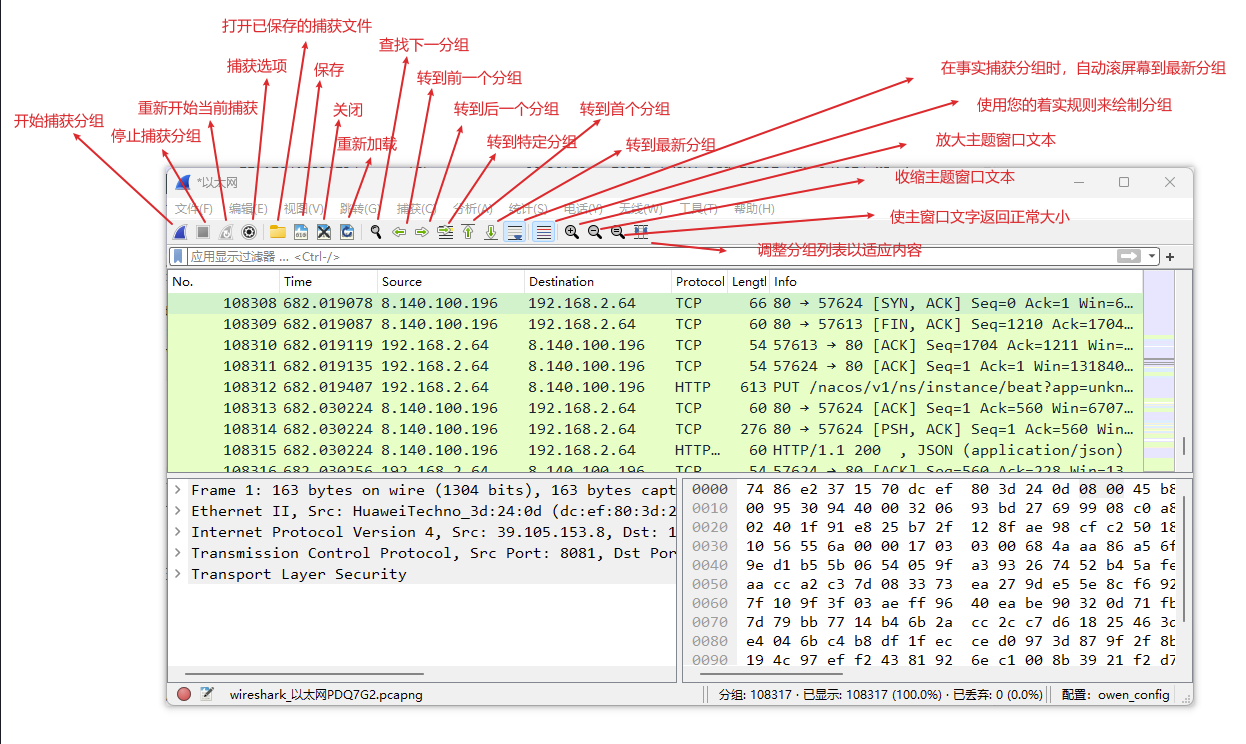Zoom in the main window text
The height and width of the screenshot is (744, 1246).
[x=571, y=232]
